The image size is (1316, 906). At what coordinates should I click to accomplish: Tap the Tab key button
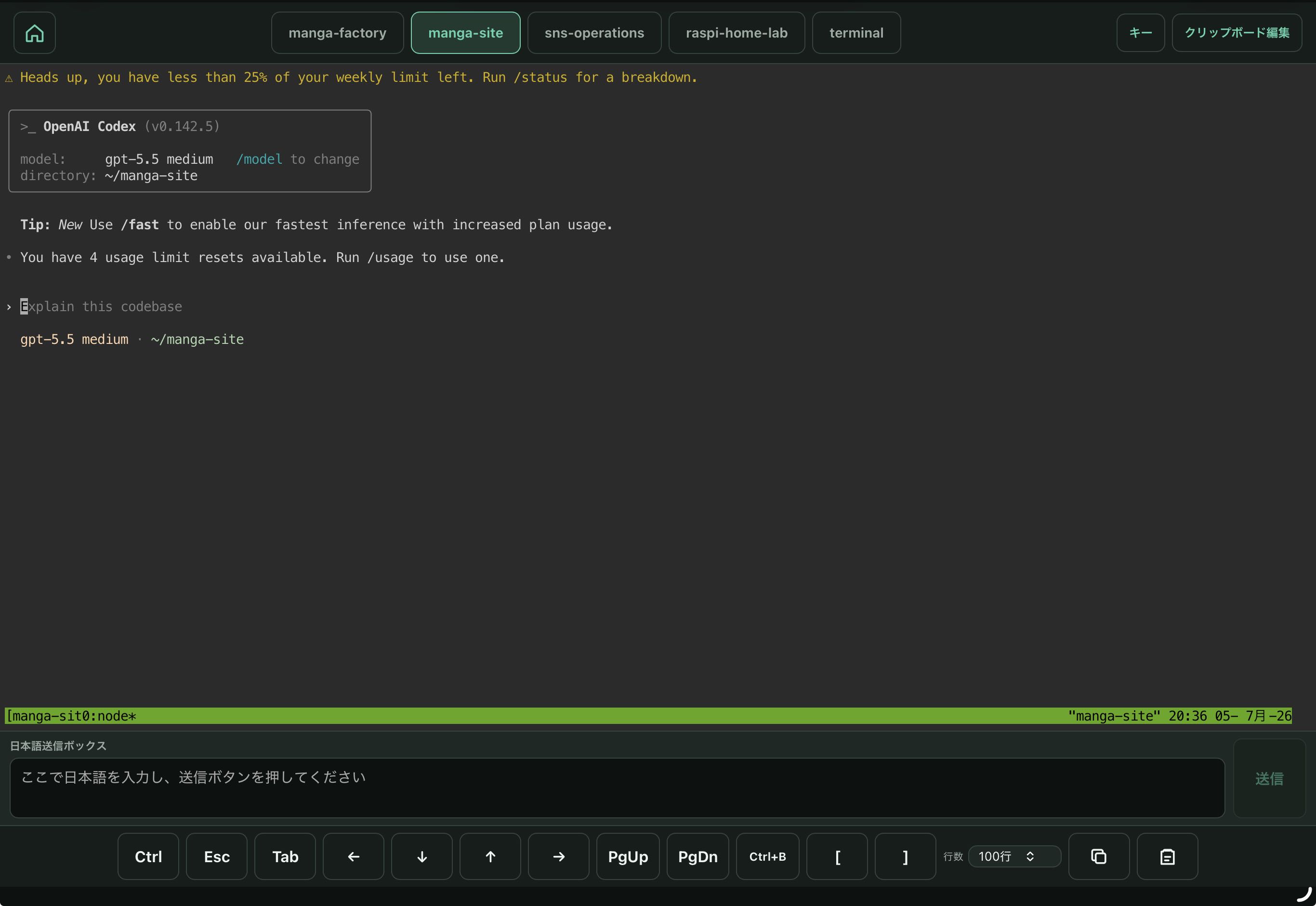tap(285, 856)
